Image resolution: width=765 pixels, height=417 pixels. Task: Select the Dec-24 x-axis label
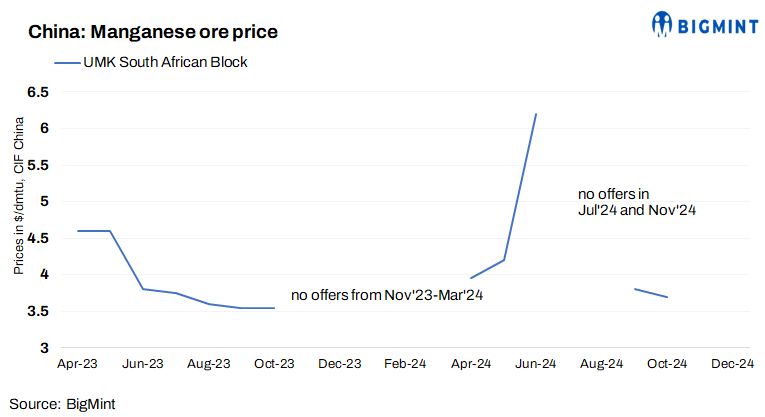[732, 364]
